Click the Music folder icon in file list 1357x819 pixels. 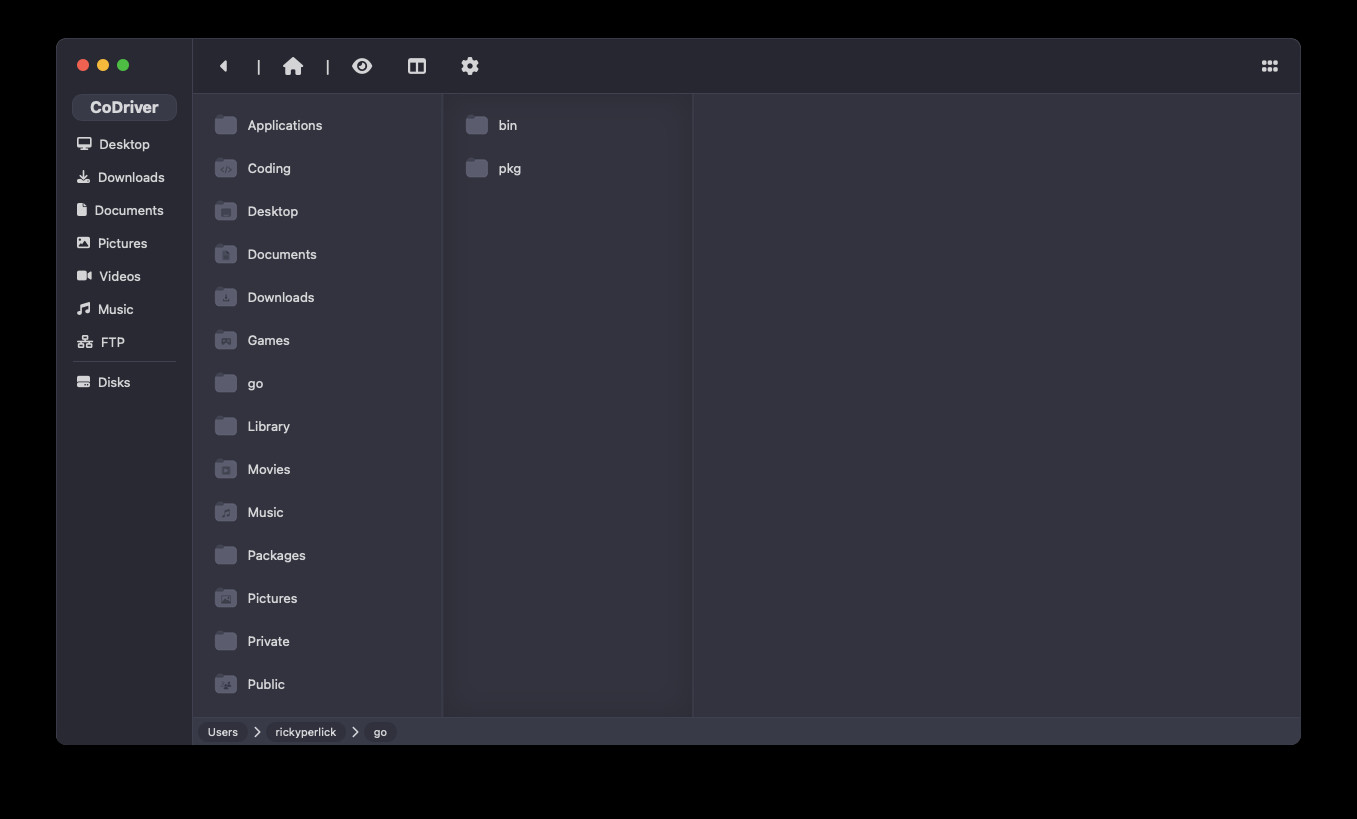pyautogui.click(x=226, y=512)
